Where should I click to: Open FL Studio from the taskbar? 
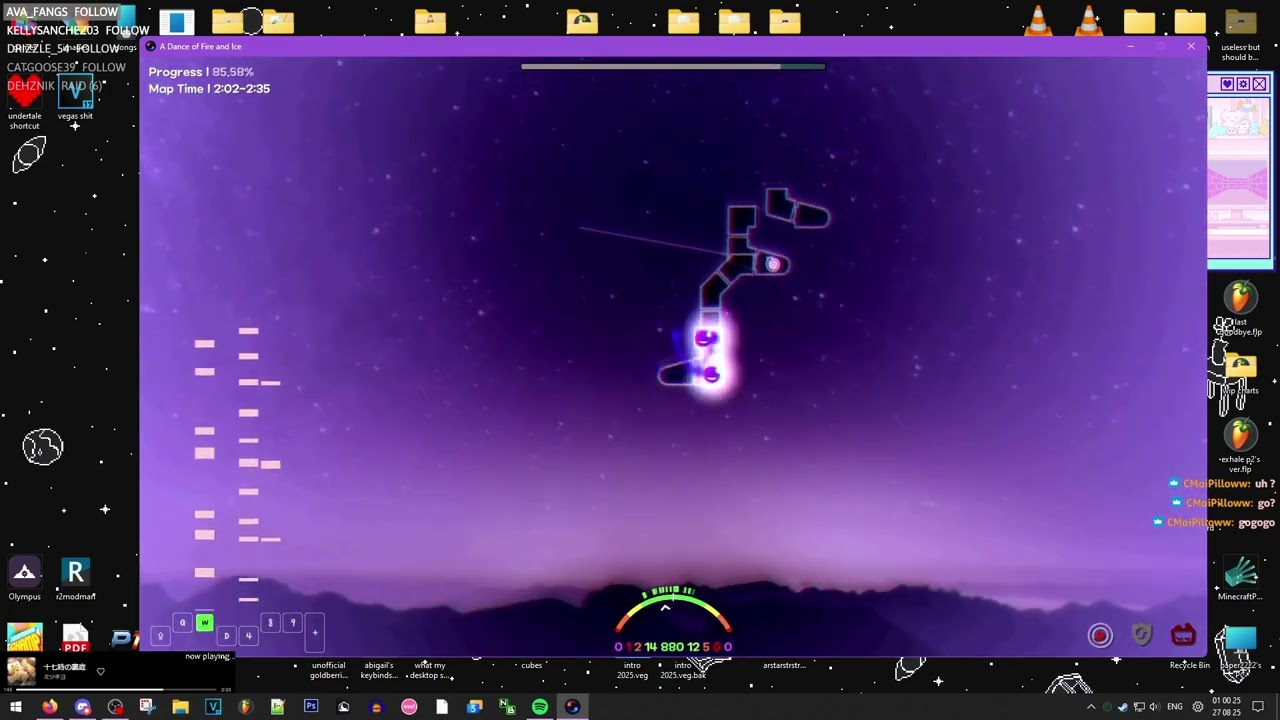click(246, 707)
